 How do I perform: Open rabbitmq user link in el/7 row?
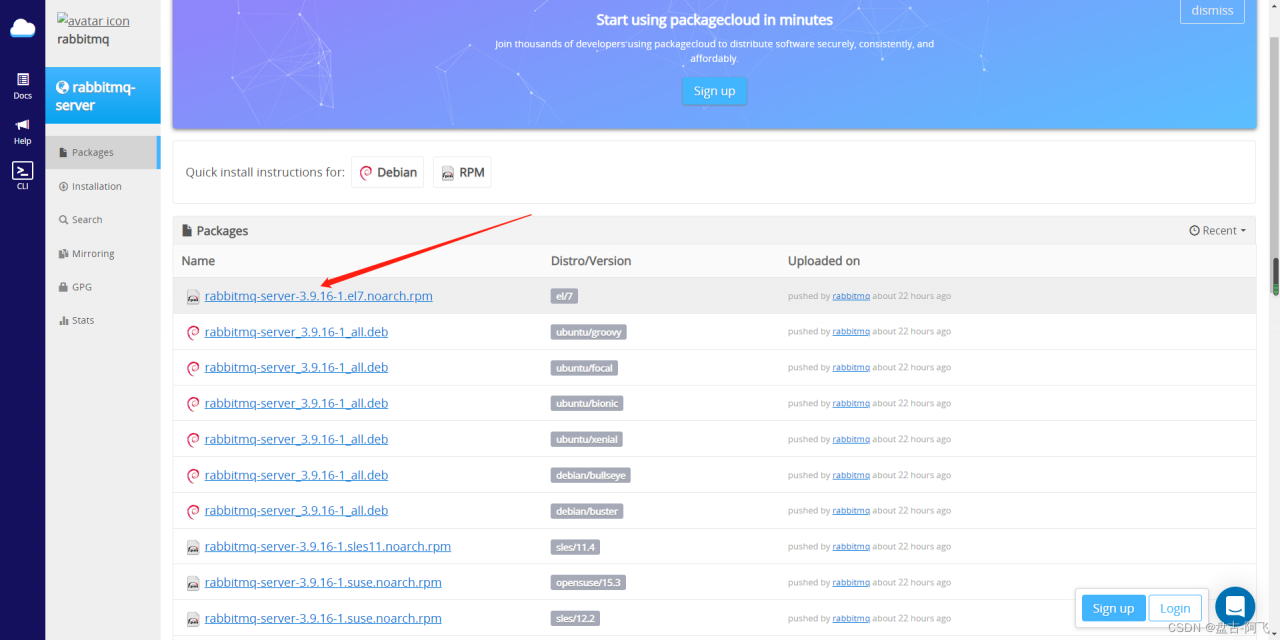(x=851, y=296)
